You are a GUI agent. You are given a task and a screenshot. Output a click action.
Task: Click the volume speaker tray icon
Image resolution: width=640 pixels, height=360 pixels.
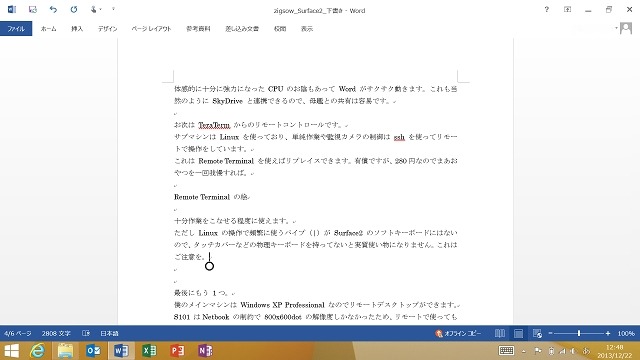(573, 351)
